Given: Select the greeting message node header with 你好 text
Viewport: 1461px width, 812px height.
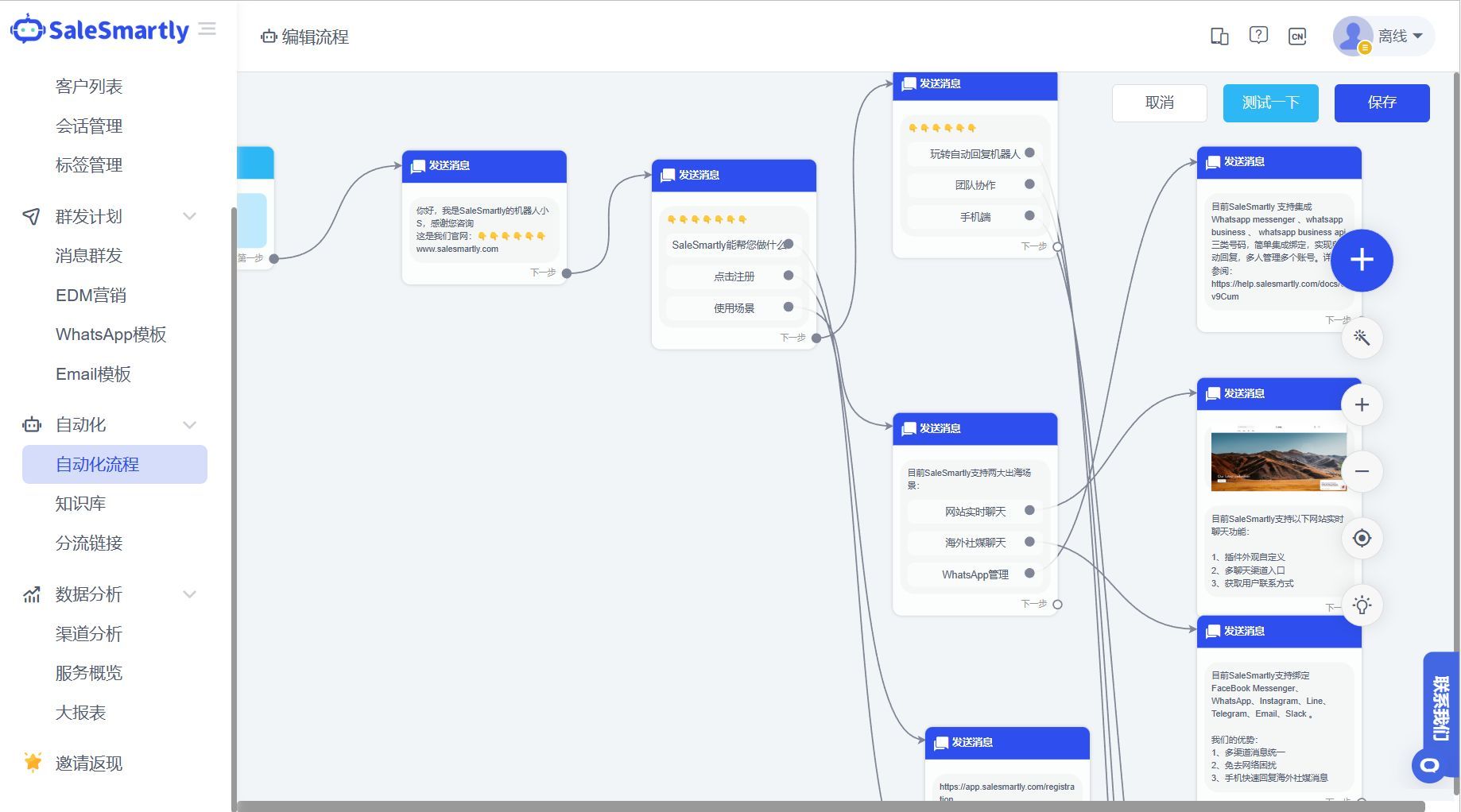Looking at the screenshot, I should (484, 166).
